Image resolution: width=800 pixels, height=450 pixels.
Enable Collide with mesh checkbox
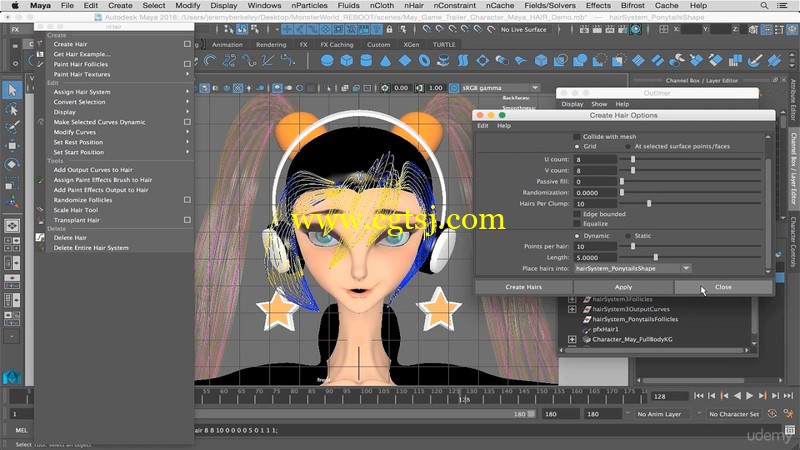point(577,137)
